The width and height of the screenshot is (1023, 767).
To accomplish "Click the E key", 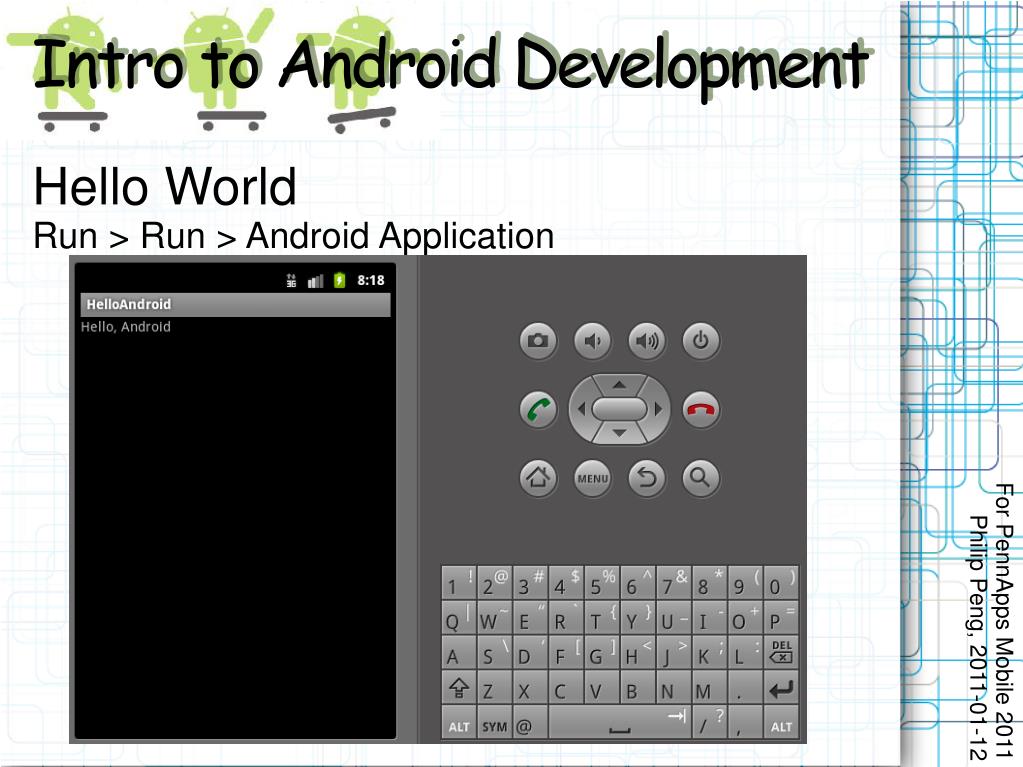I will tap(530, 618).
